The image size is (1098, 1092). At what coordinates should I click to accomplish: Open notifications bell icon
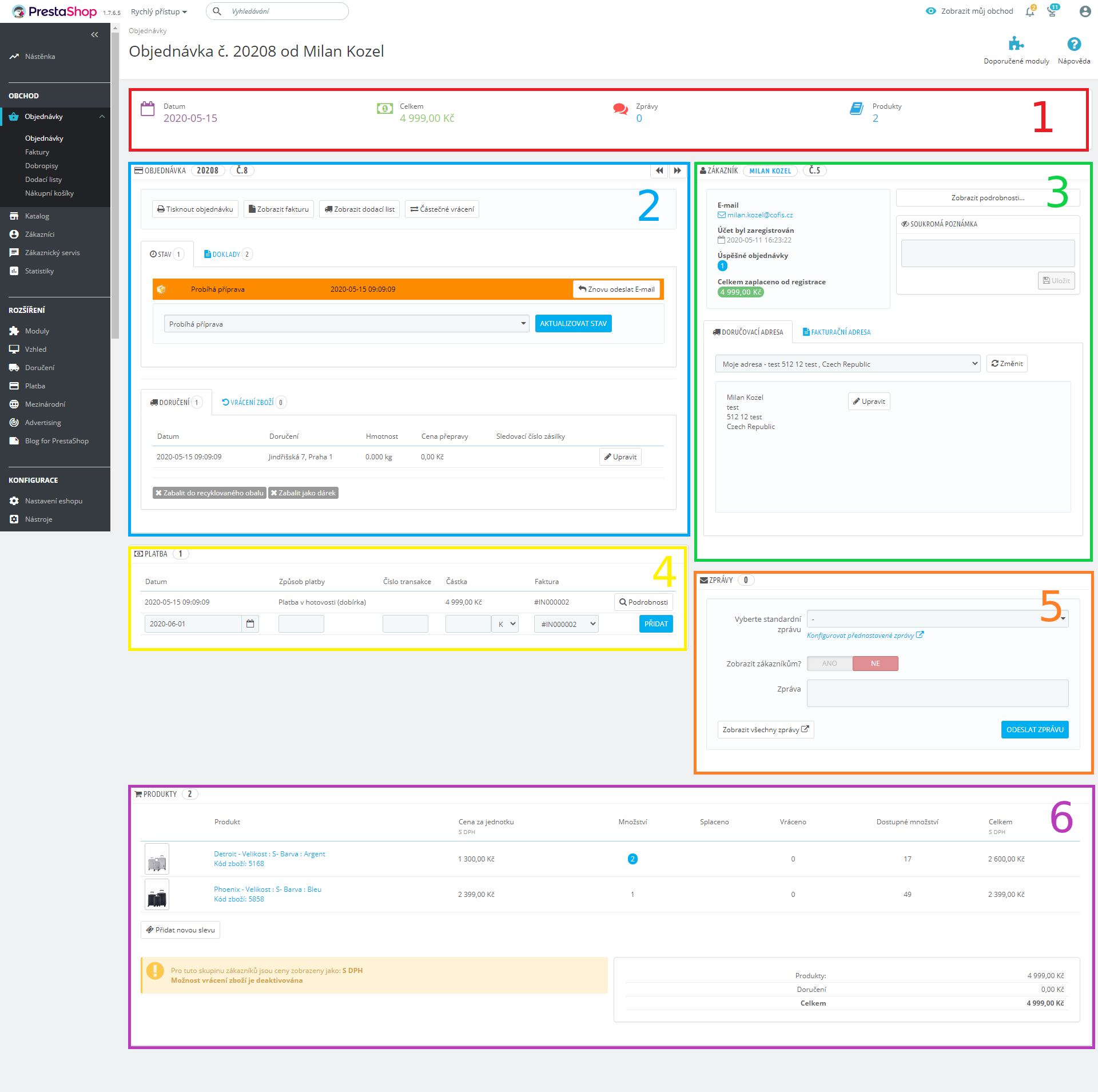point(1030,11)
